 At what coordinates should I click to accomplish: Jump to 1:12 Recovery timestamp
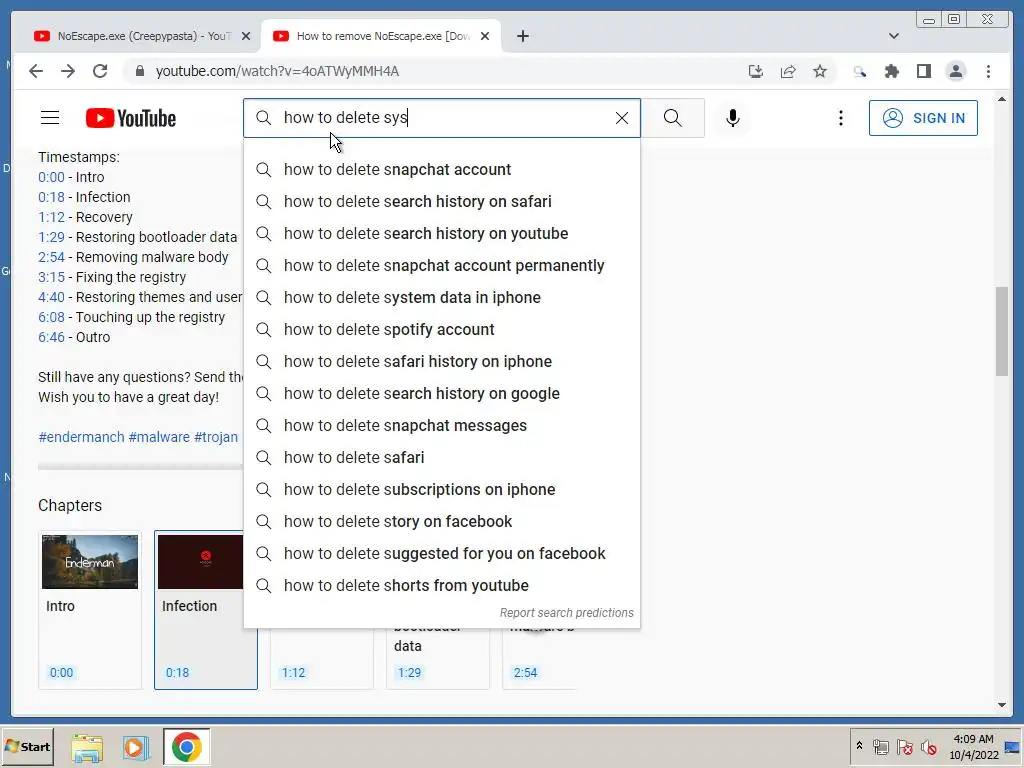[51, 217]
